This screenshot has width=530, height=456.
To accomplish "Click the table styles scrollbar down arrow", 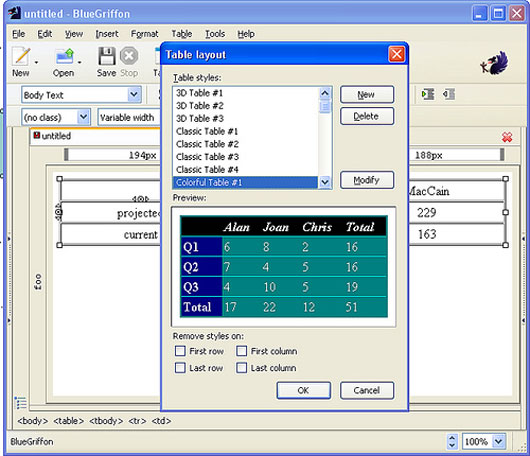I will 325,182.
